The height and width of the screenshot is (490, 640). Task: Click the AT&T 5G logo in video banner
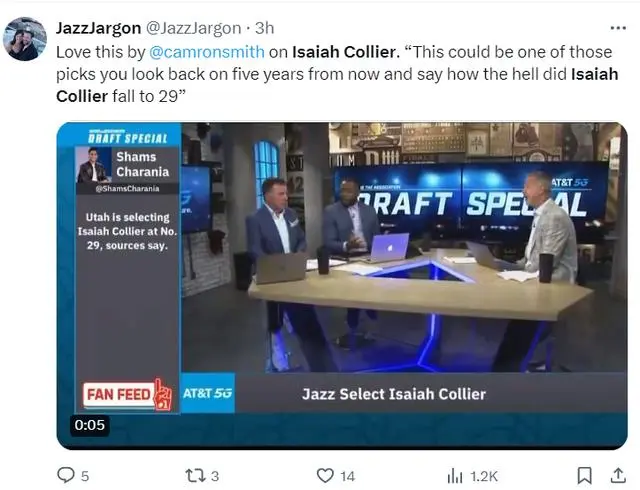point(207,393)
